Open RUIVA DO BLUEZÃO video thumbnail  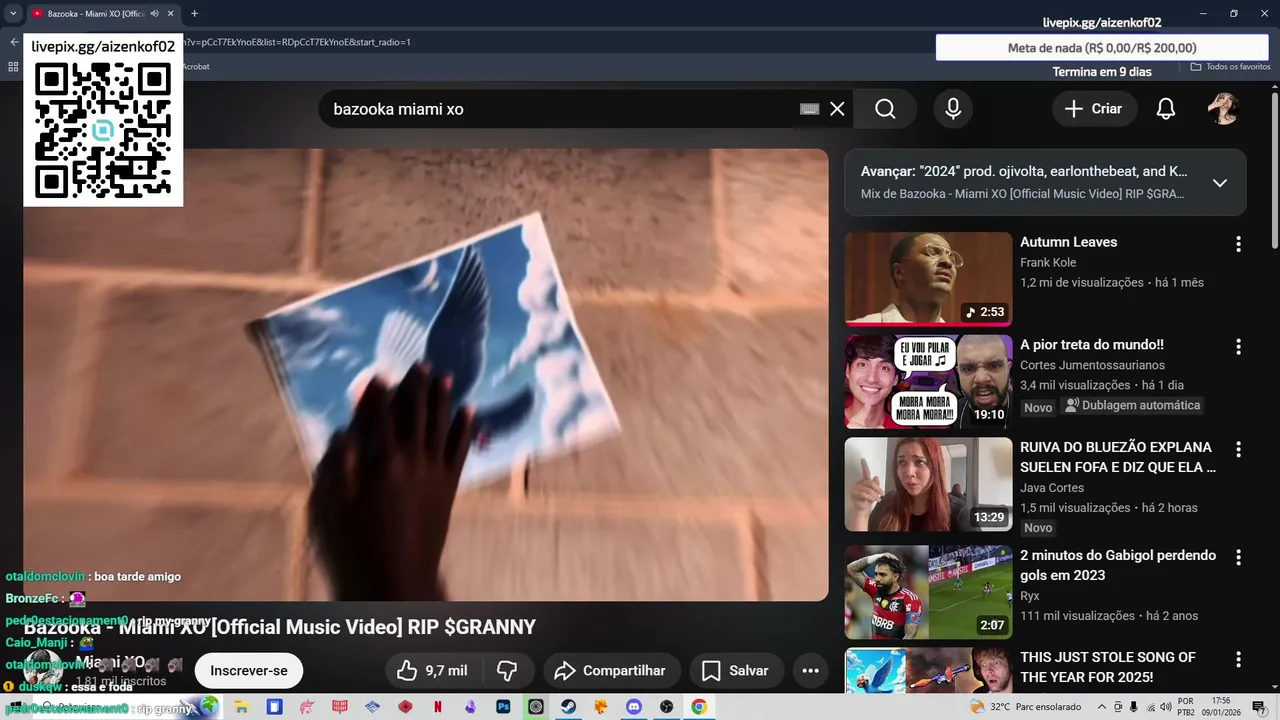coord(928,485)
